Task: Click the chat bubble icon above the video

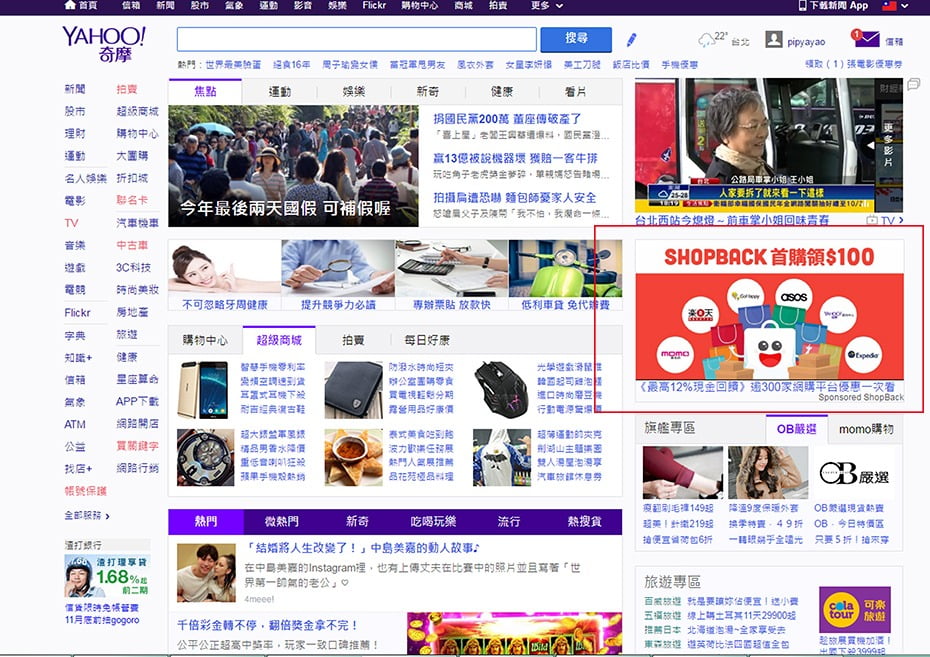Action: (914, 84)
